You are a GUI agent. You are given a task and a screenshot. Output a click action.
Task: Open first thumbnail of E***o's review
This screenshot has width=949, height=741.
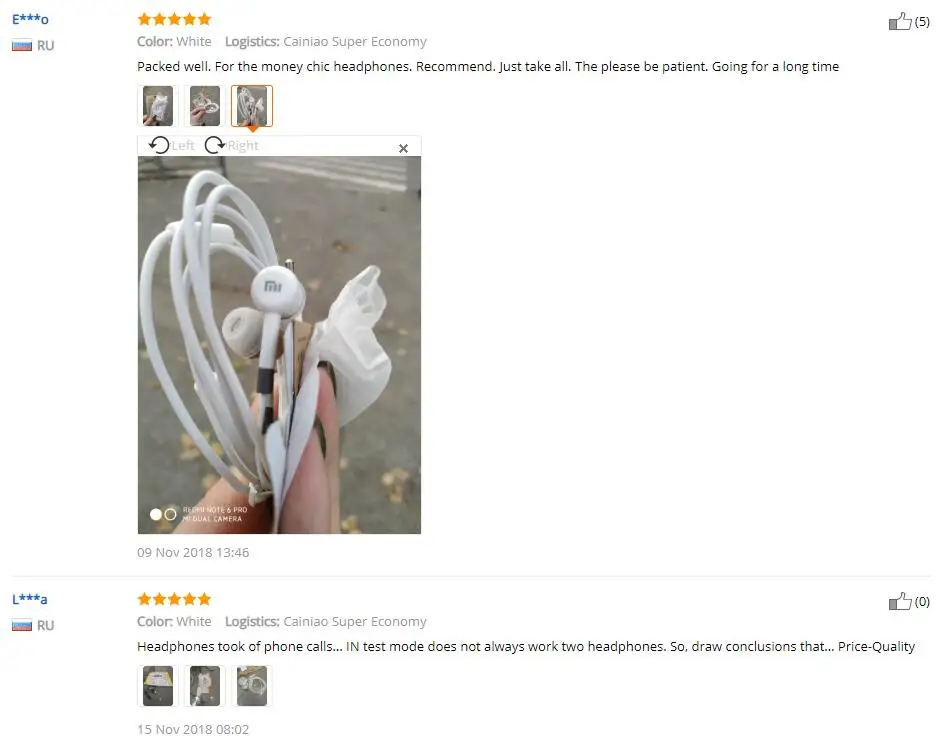click(x=158, y=106)
